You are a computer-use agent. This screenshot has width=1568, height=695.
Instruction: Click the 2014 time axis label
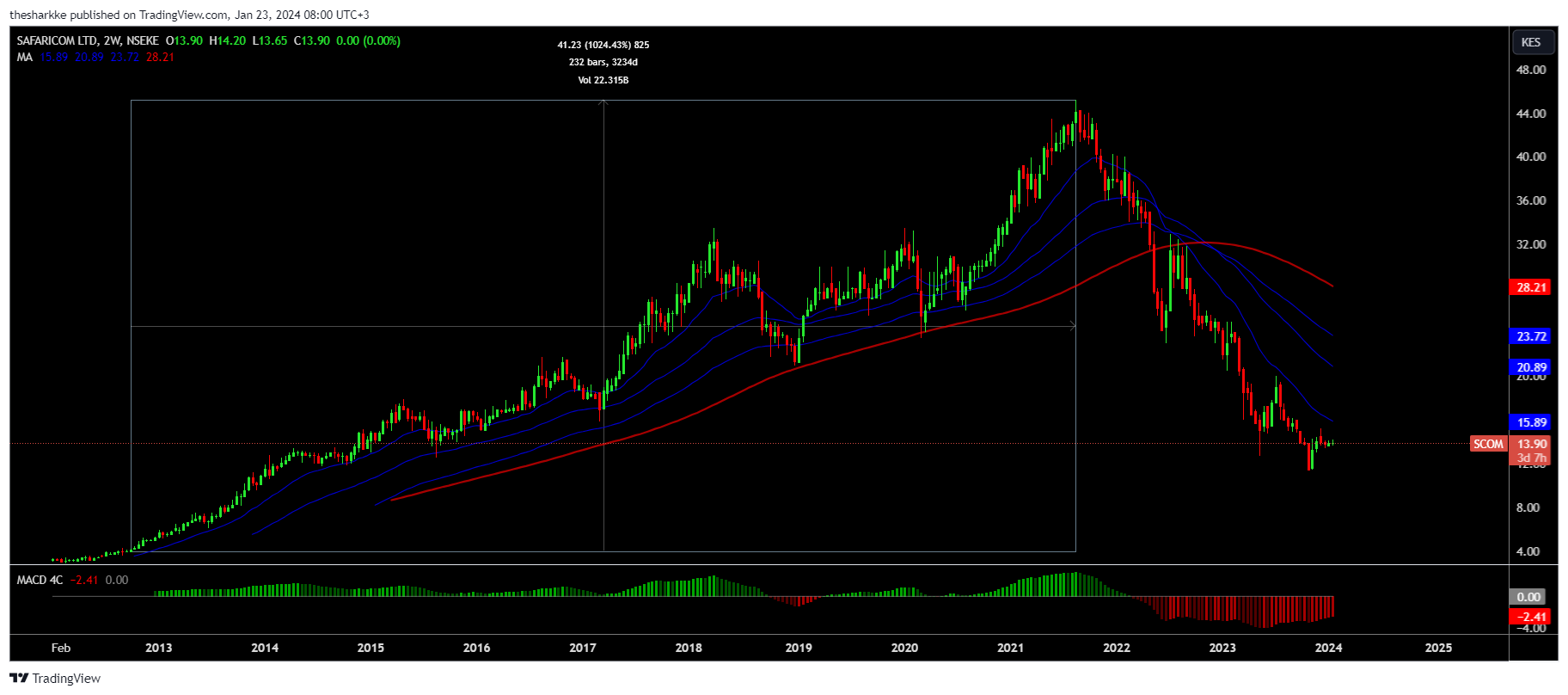click(265, 648)
